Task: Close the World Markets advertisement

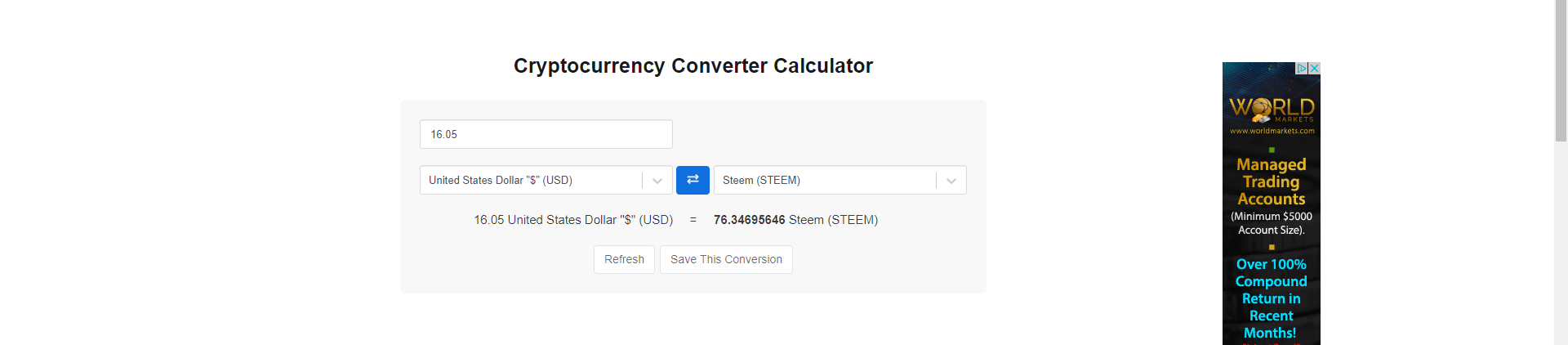Action: tap(1314, 69)
